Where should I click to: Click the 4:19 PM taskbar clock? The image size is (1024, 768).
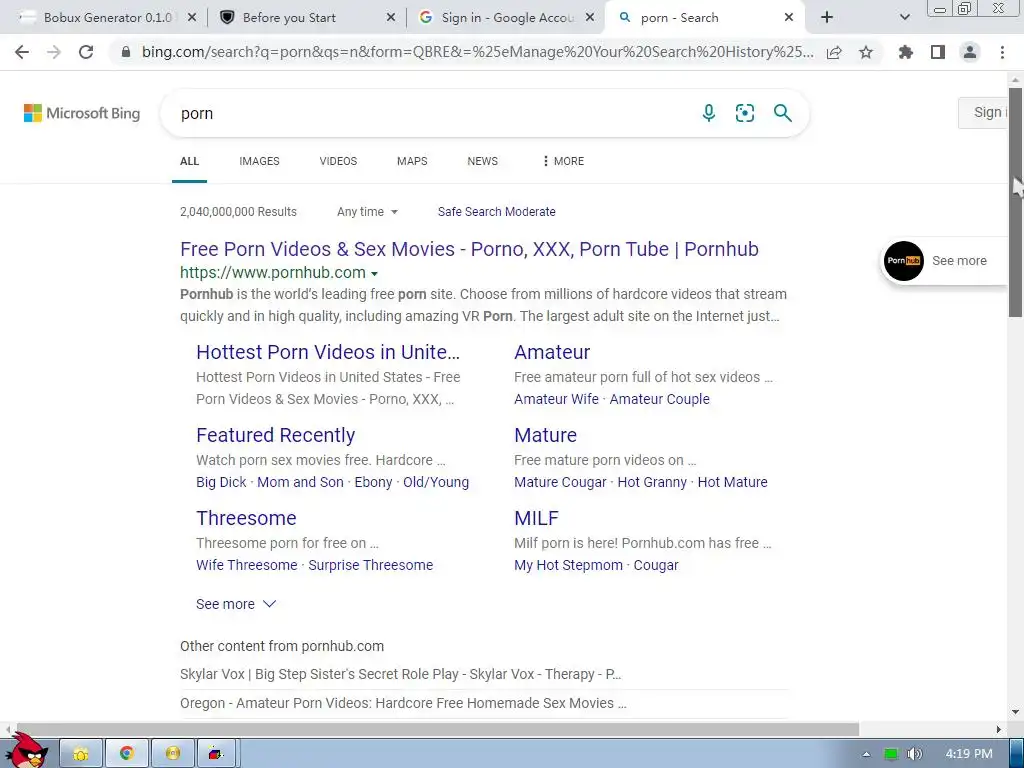[968, 754]
